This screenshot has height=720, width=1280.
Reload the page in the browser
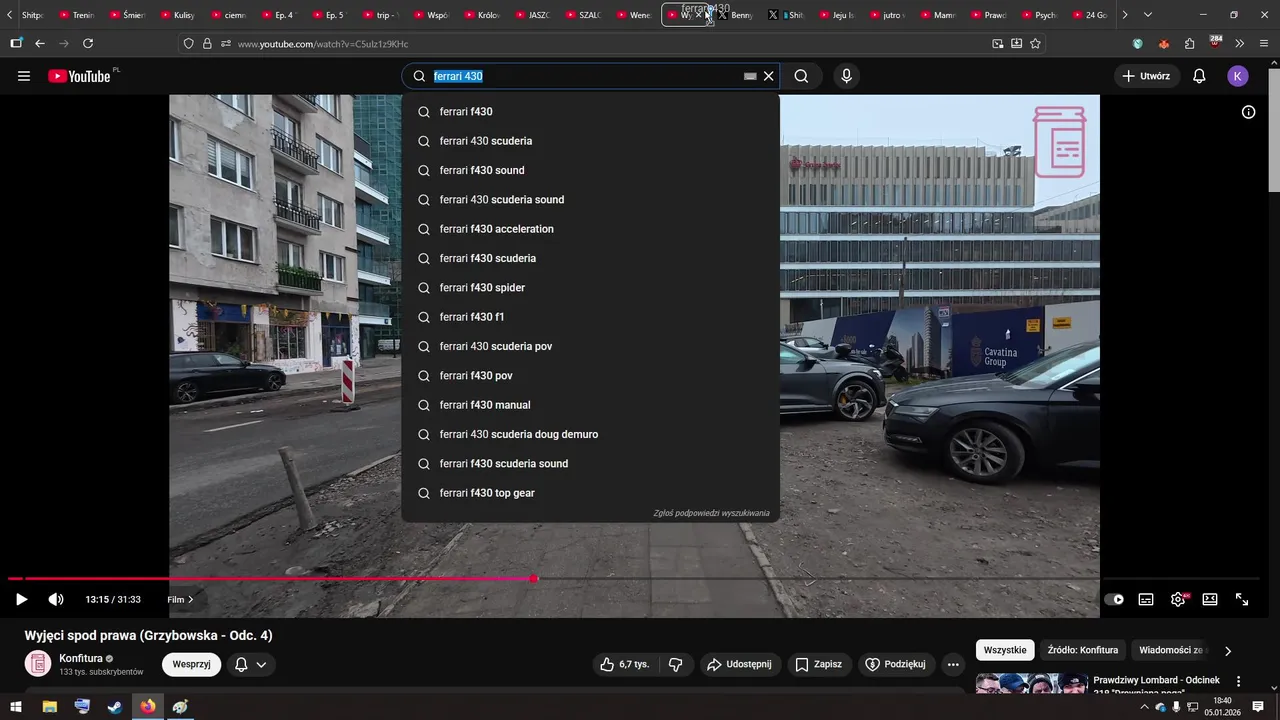point(88,44)
